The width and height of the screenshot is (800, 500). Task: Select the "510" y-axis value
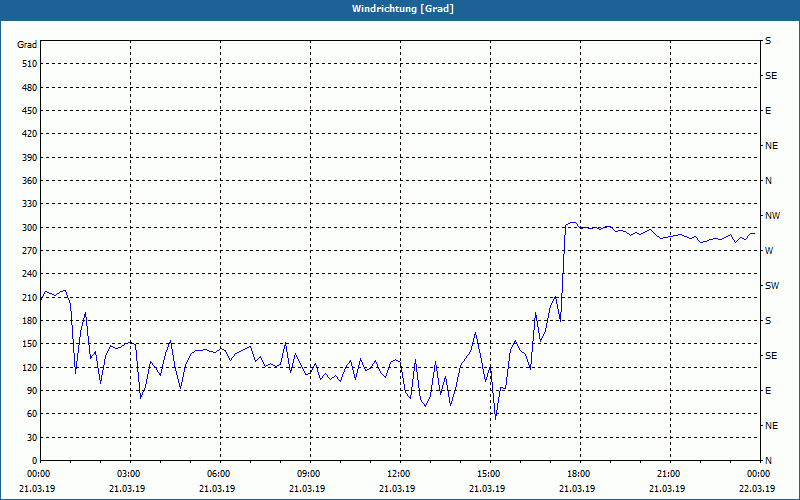(30, 64)
